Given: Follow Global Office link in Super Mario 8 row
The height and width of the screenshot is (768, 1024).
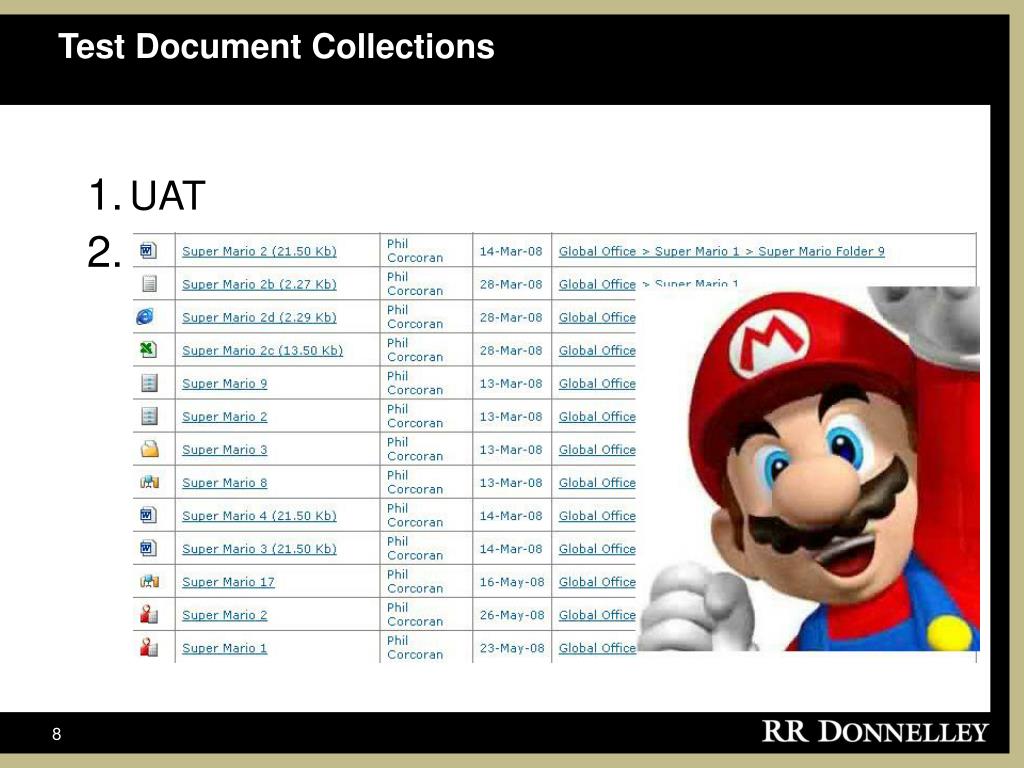Looking at the screenshot, I should tap(597, 483).
